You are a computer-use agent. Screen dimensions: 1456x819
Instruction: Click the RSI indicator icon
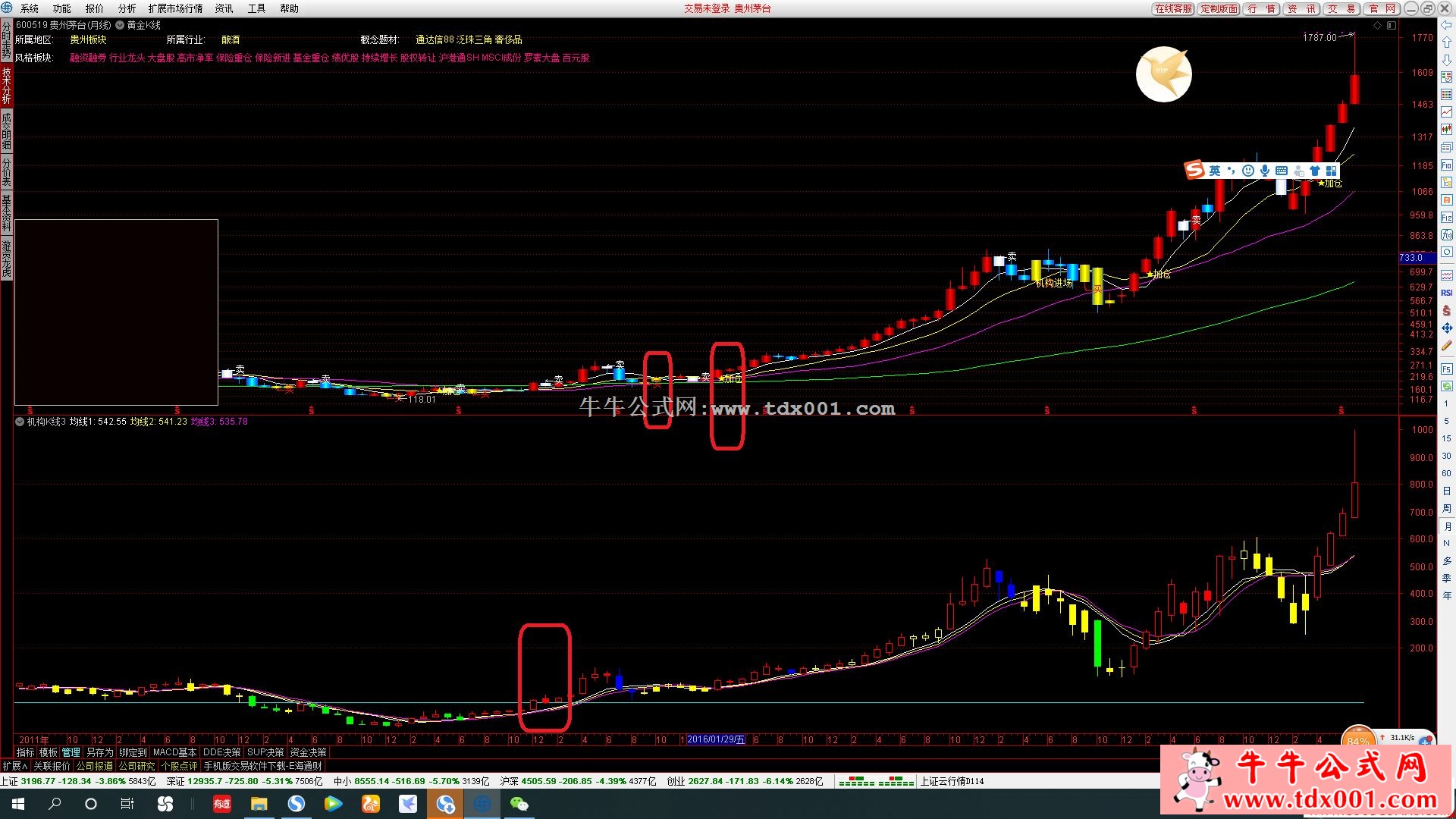pos(1447,293)
